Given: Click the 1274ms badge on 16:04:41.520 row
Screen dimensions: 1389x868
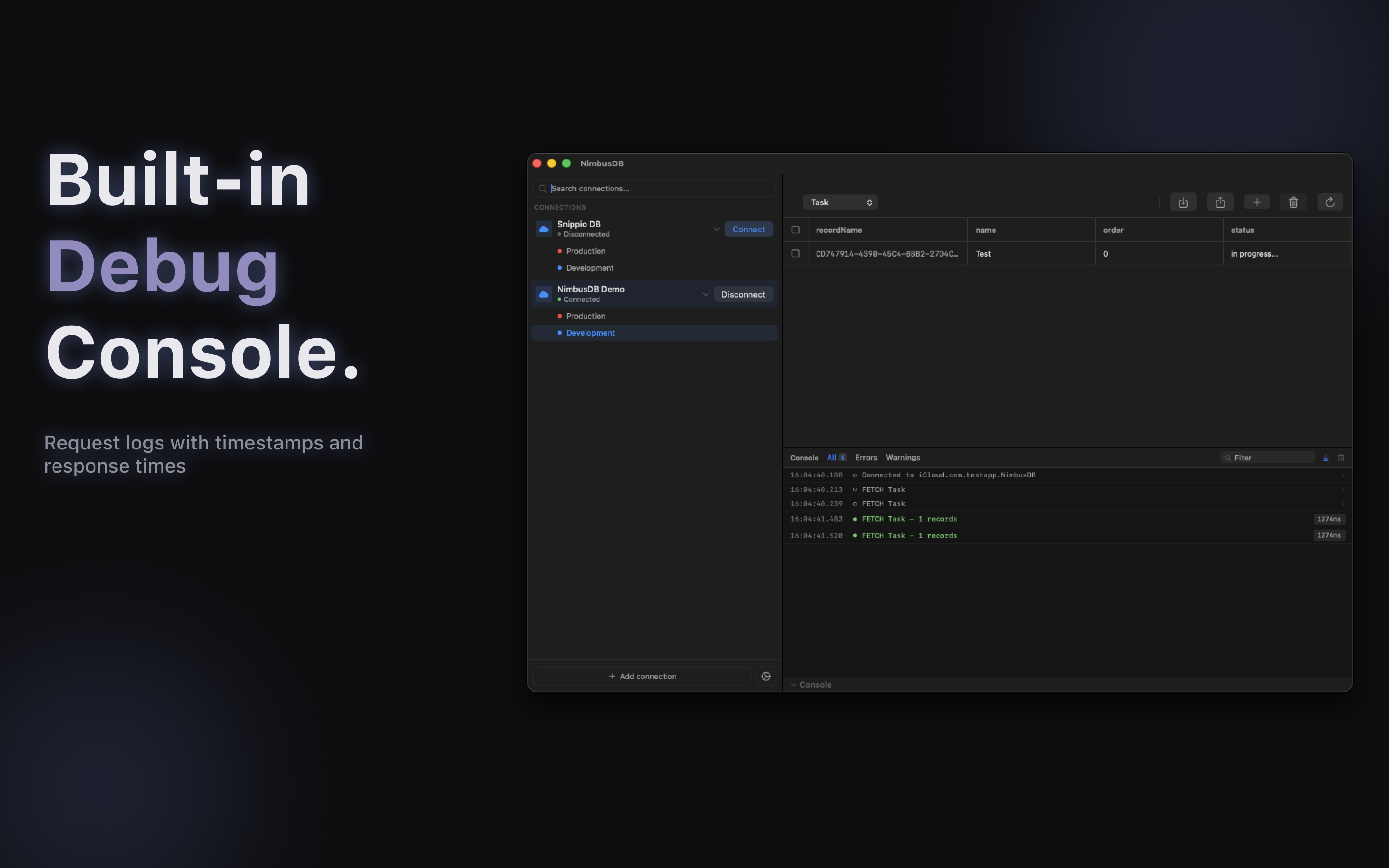Looking at the screenshot, I should point(1329,535).
